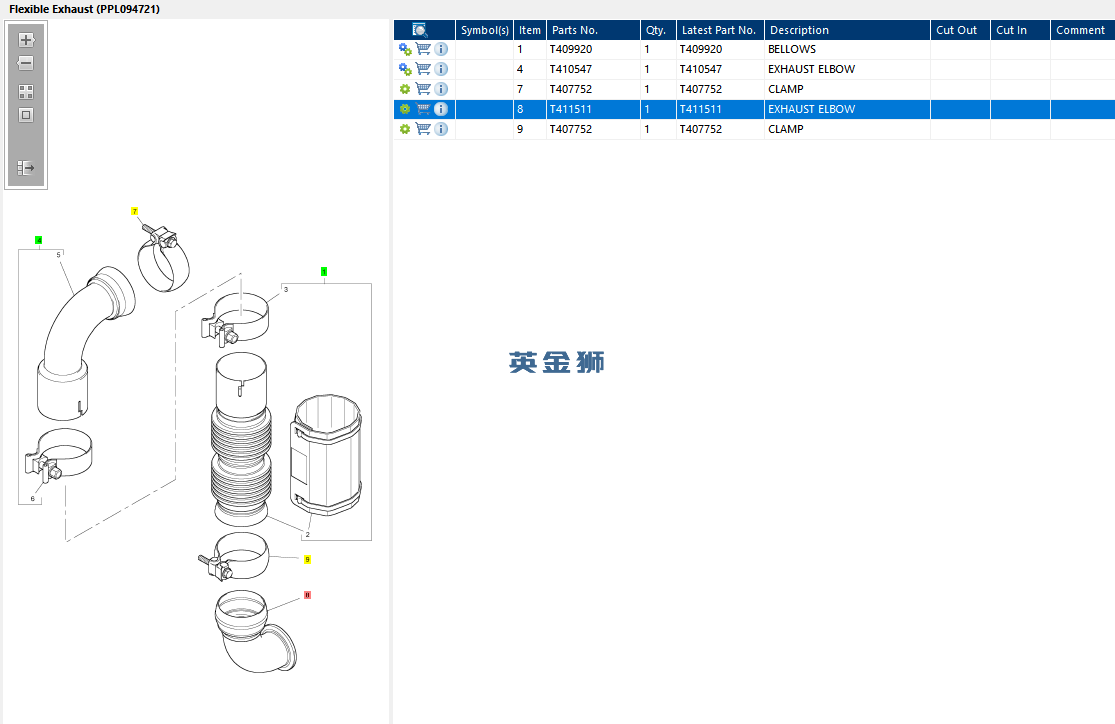1115x724 pixels.
Task: Add item 9 CLAMP to cart
Action: (423, 129)
